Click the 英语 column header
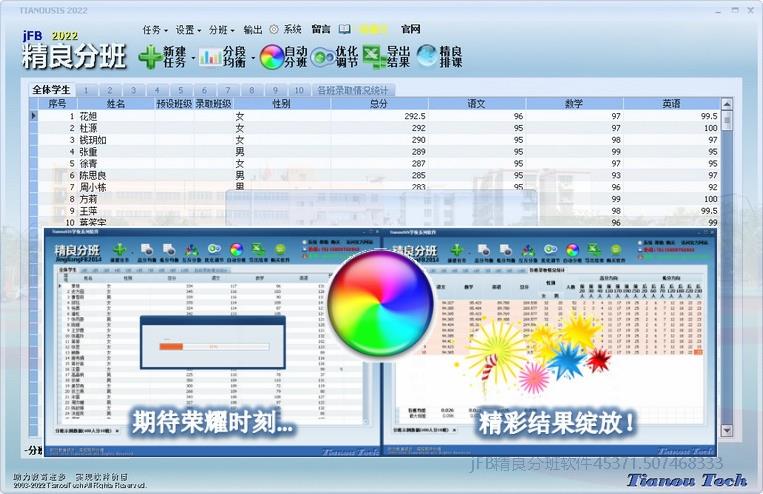The image size is (763, 494). click(x=671, y=104)
